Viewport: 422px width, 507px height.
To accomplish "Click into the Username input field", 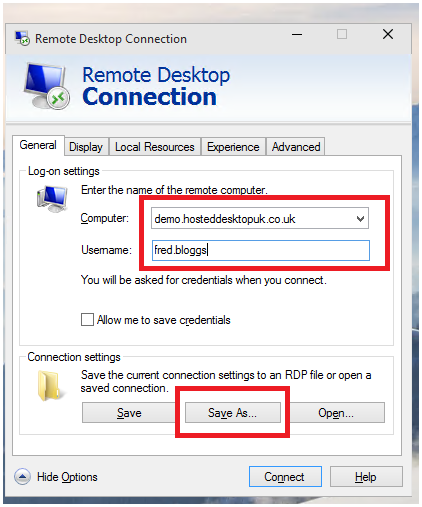I will point(261,250).
